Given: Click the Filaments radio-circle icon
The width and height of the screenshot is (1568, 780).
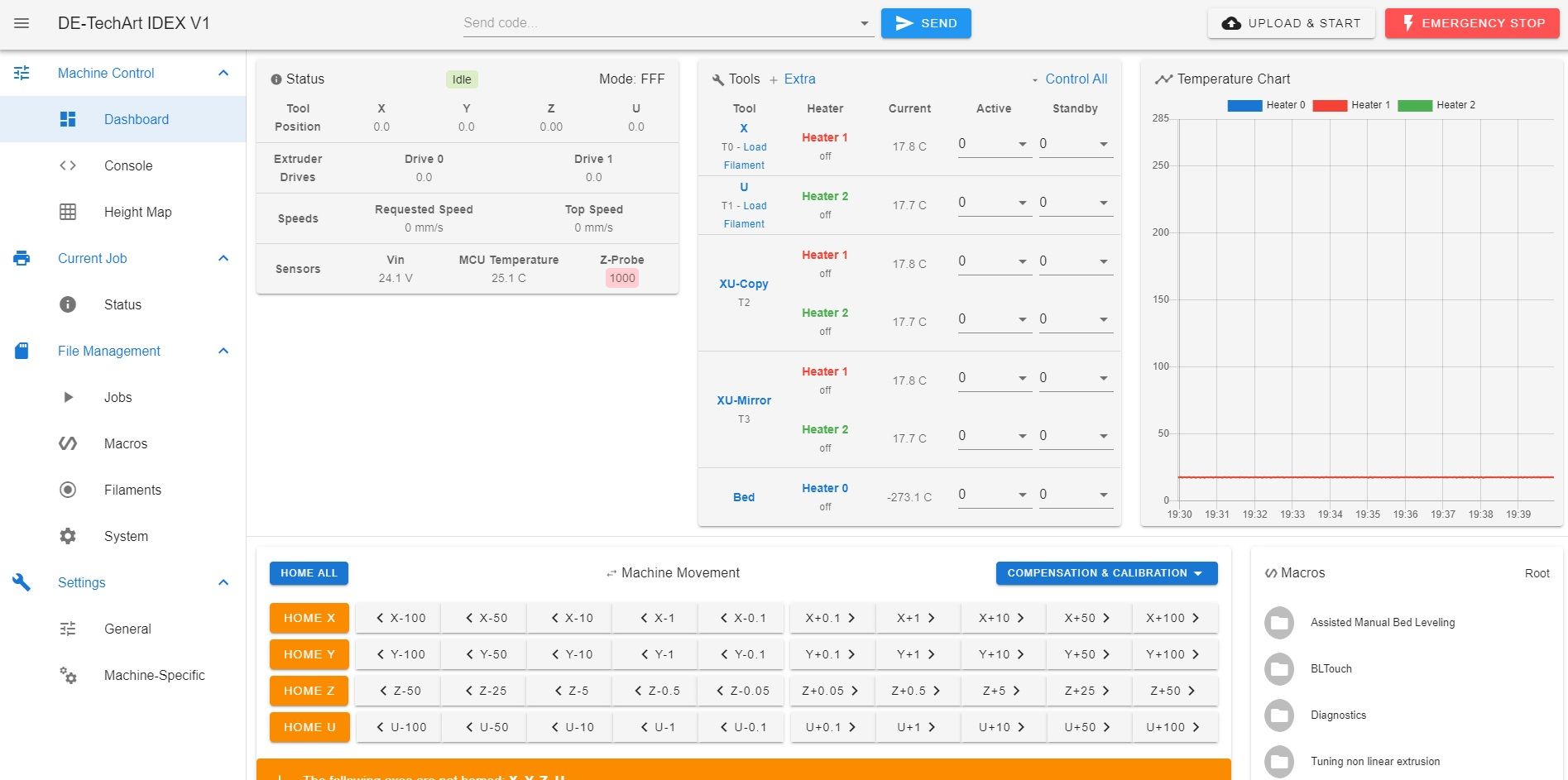Looking at the screenshot, I should coord(68,490).
